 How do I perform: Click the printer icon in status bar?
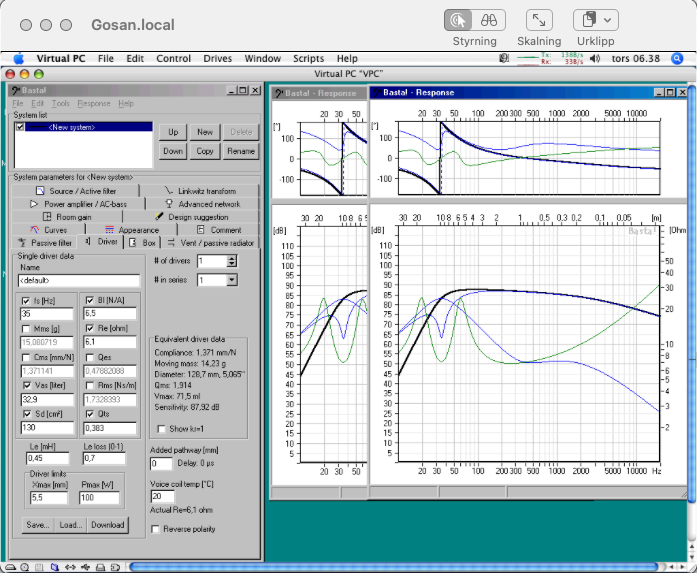click(100, 567)
